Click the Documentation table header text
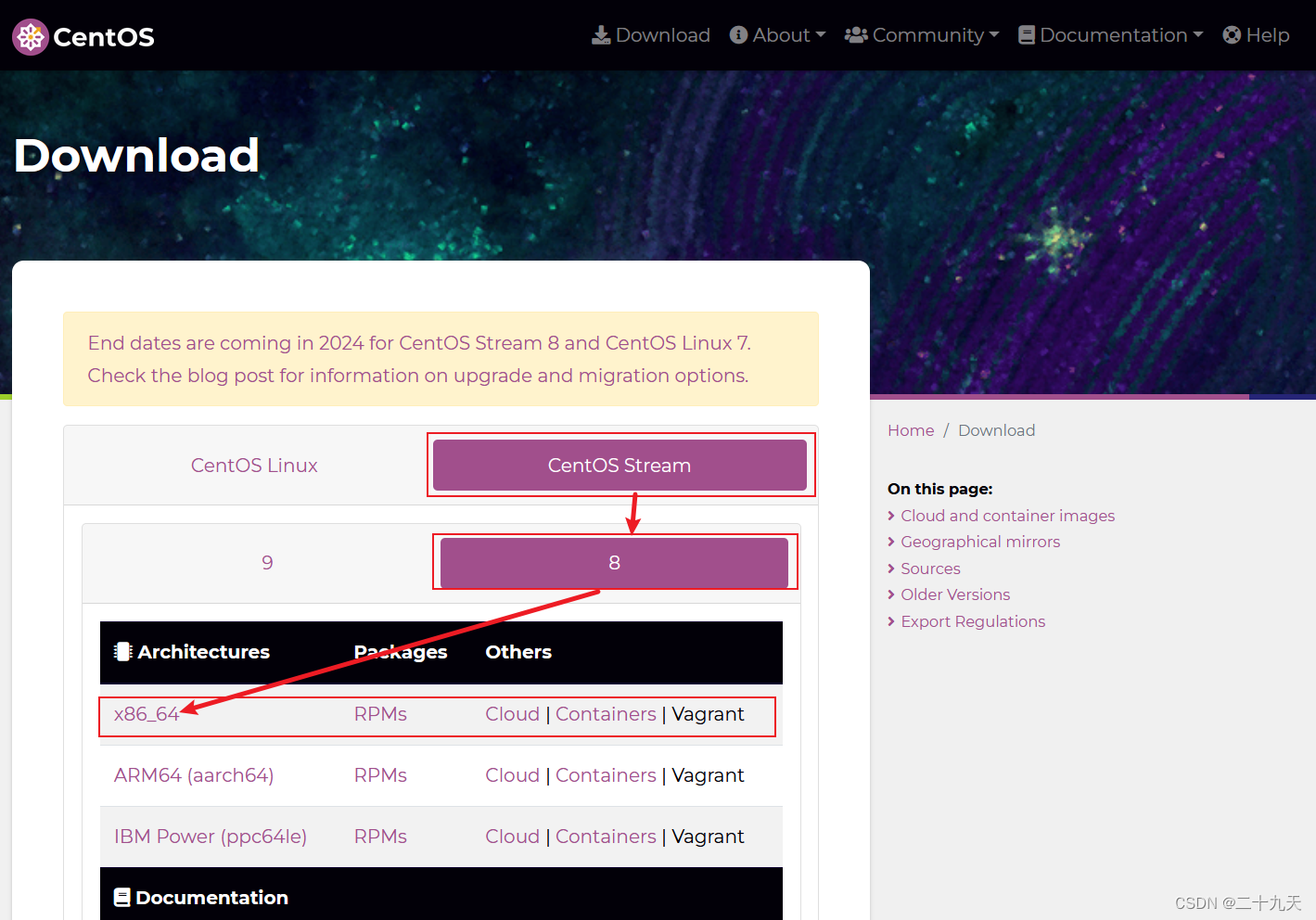Screen dimensions: 1316x920 211,898
